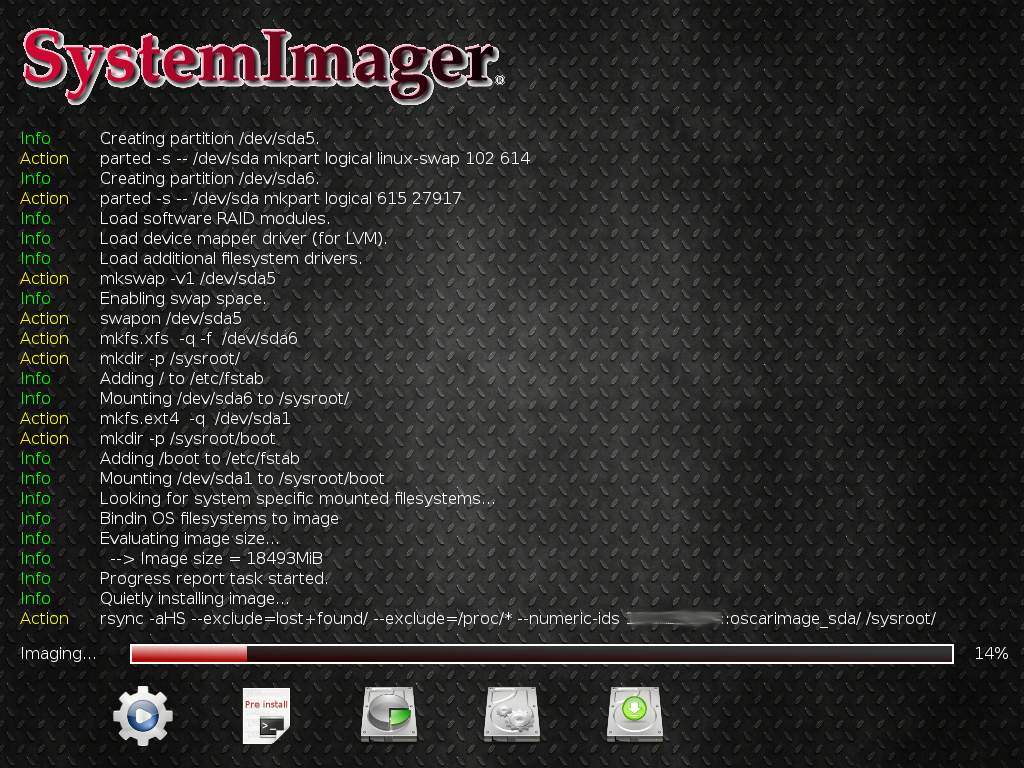Click "Quietly installing image..." log line
Viewport: 1024px width, 768px height.
[x=194, y=599]
